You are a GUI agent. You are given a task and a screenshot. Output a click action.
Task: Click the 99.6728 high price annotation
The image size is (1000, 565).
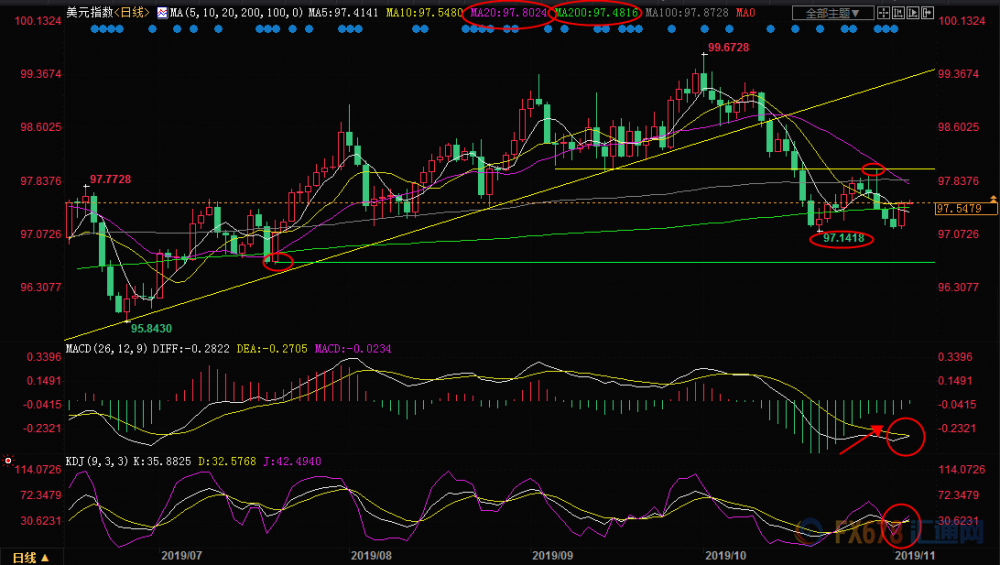[x=728, y=47]
